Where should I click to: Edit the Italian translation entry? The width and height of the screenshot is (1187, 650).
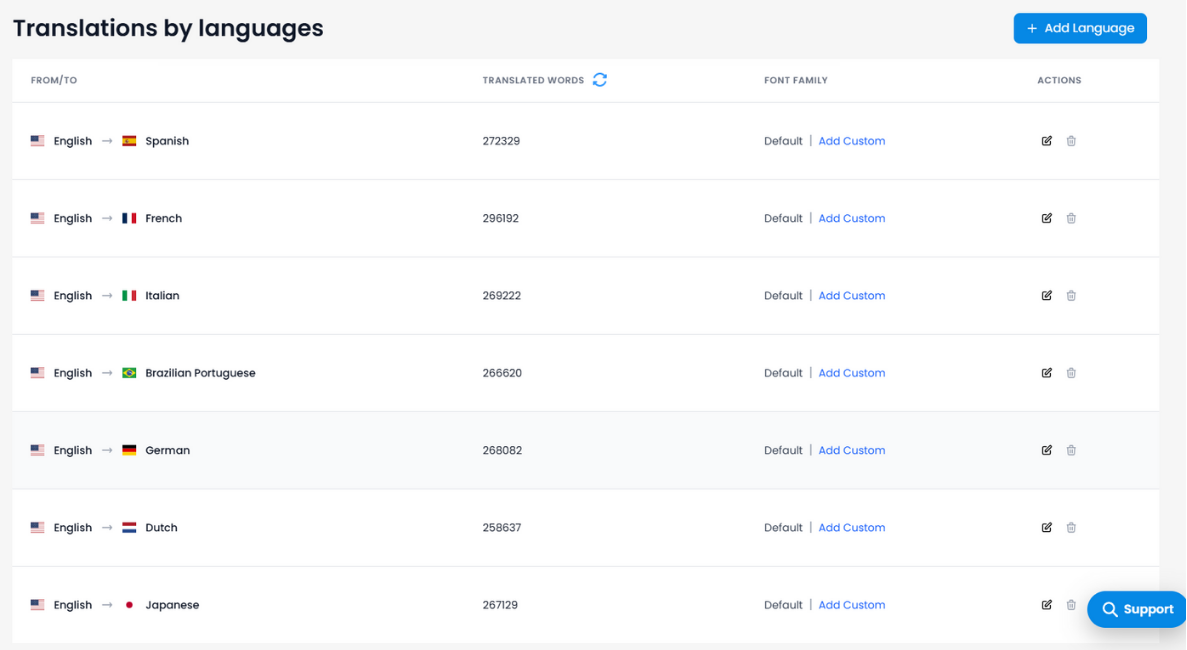click(x=1046, y=295)
